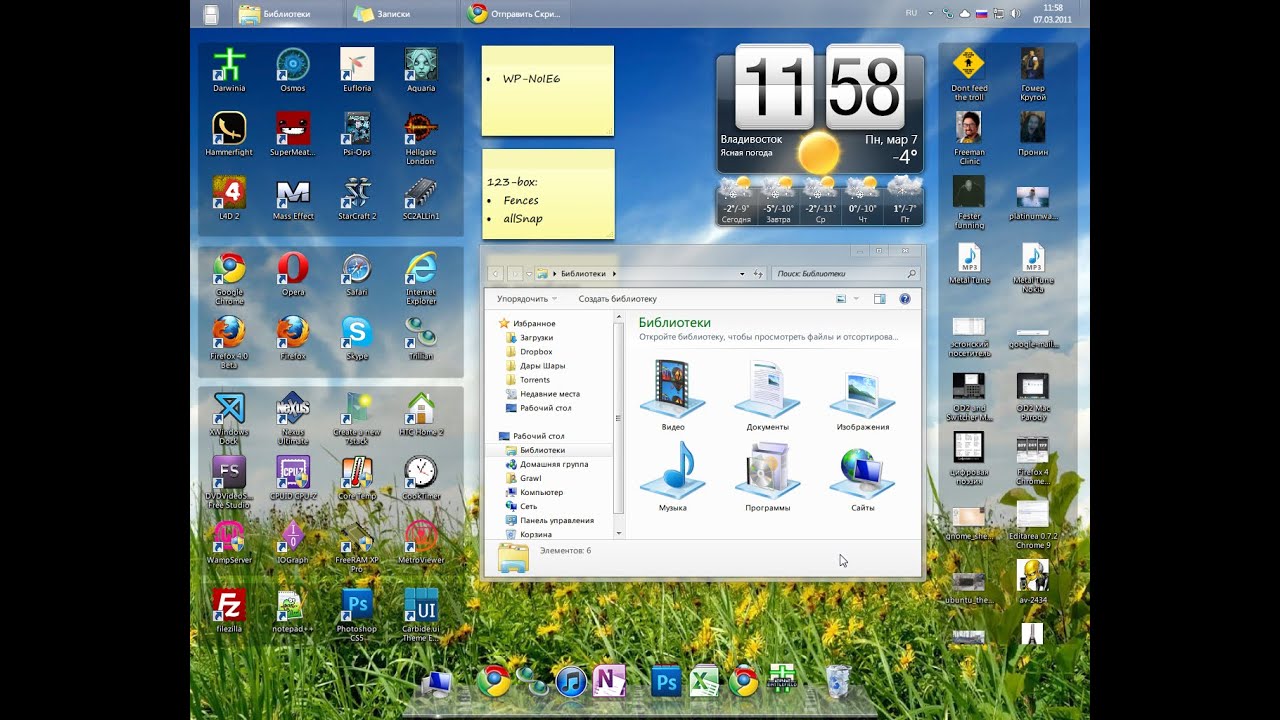Open the RU input language selector

[x=911, y=13]
